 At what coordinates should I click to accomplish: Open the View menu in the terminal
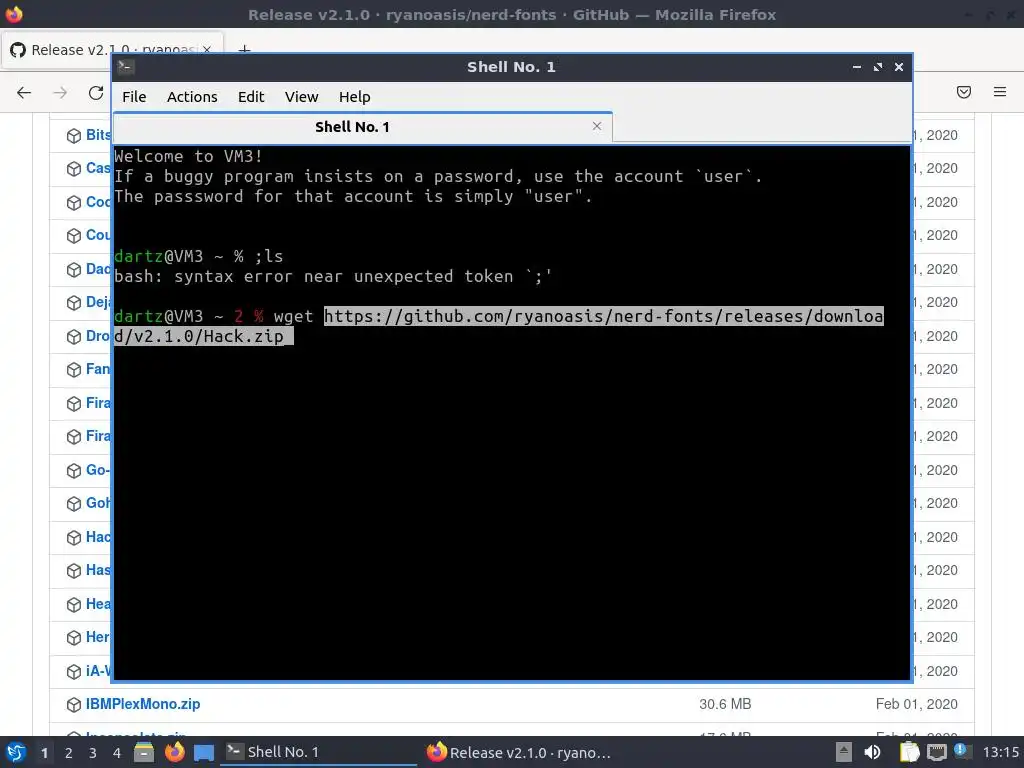301,97
